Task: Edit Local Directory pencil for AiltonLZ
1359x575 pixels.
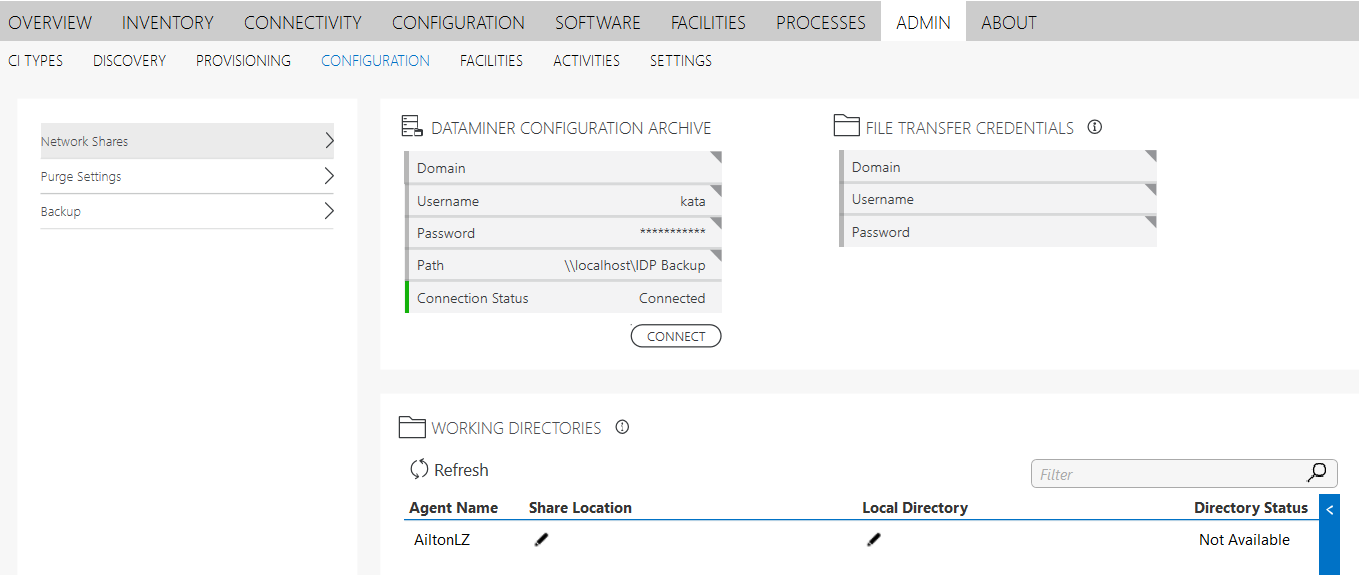Action: pyautogui.click(x=874, y=540)
